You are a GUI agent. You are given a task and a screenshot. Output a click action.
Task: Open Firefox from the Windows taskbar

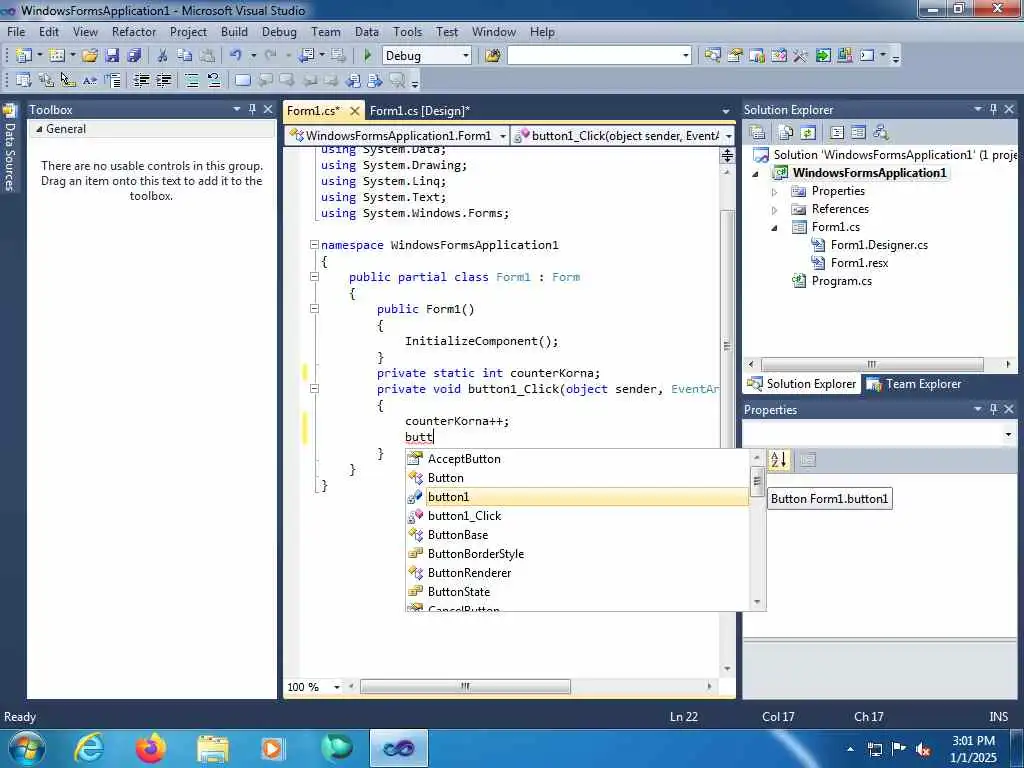150,748
